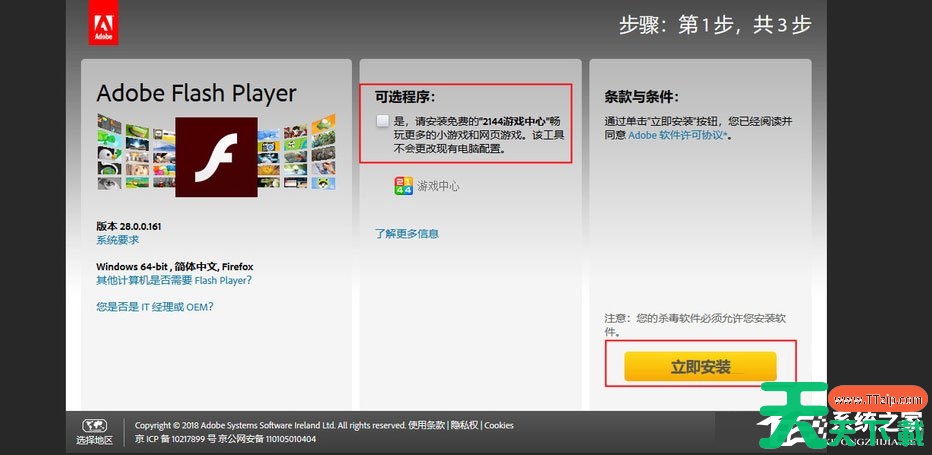Viewport: 932px width, 455px height.
Task: Click the 立即安装 install button
Action: (700, 366)
